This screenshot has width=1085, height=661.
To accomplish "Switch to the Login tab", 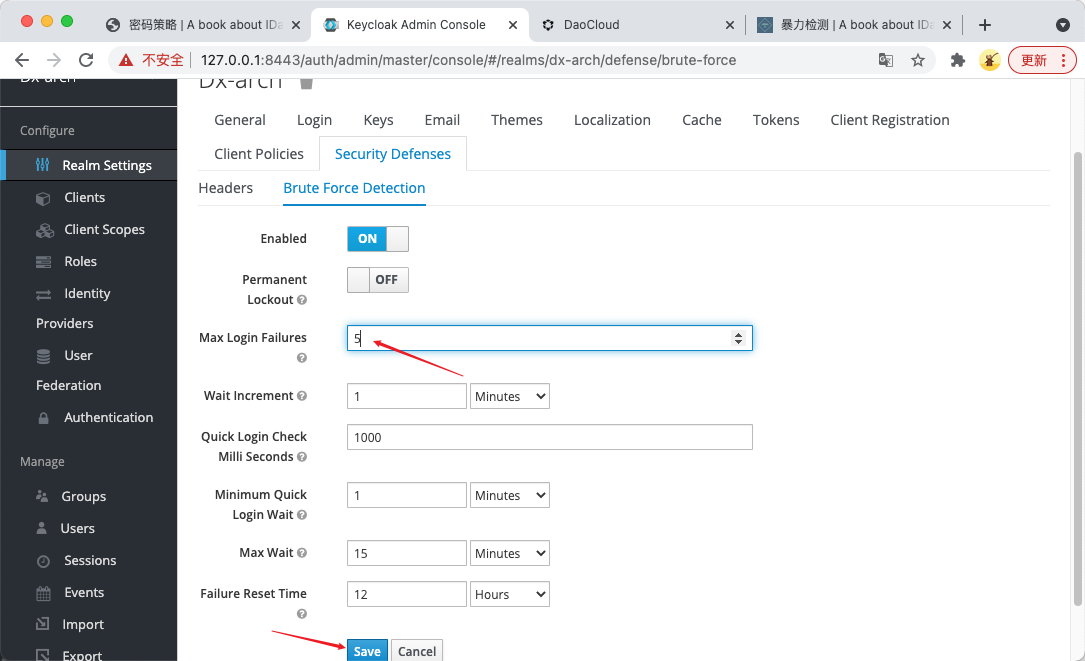I will click(x=314, y=120).
